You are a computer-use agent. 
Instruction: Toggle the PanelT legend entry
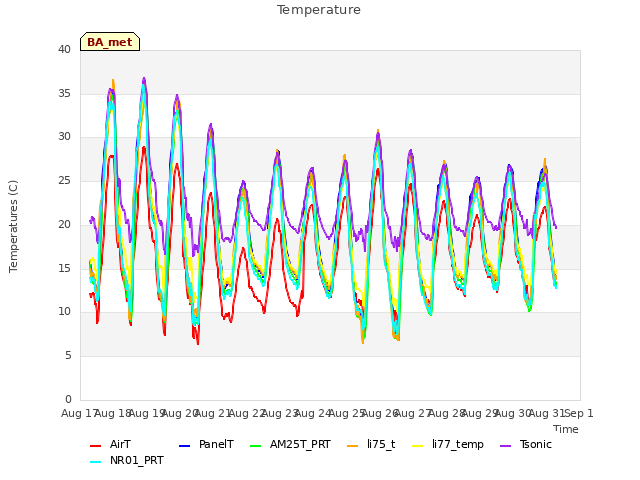click(x=207, y=444)
